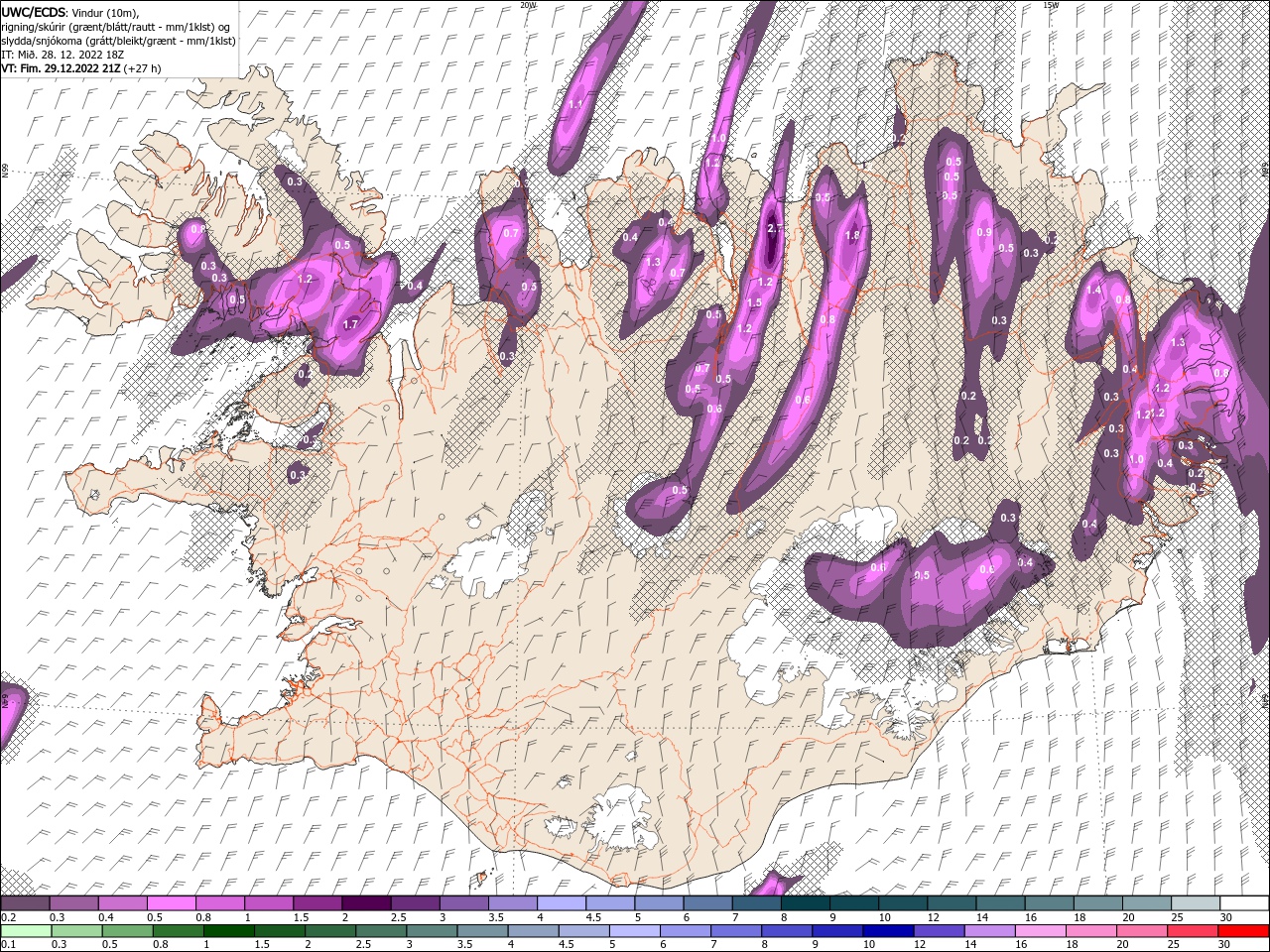Click the UWC/ECDS title in the header box

[34, 12]
